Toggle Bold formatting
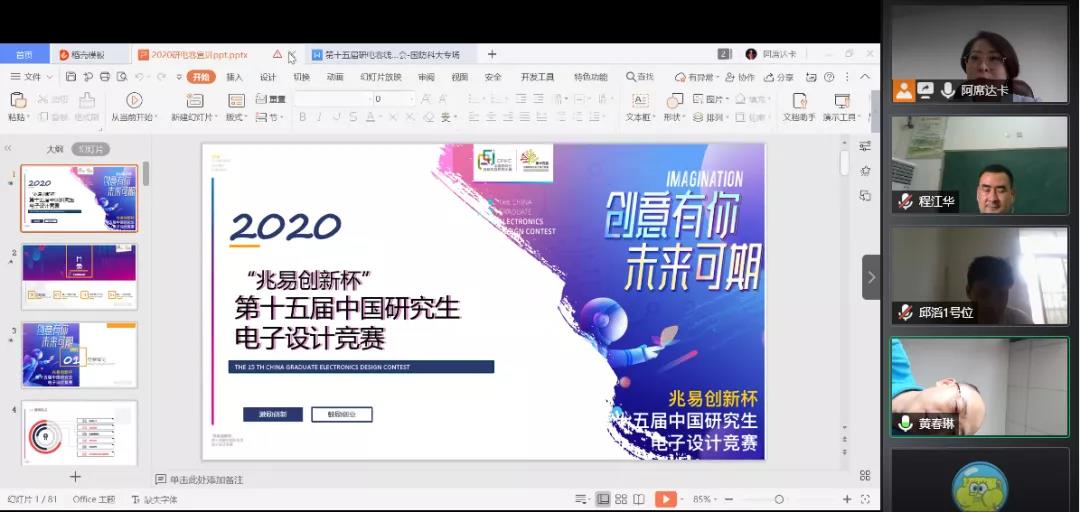 click(302, 118)
